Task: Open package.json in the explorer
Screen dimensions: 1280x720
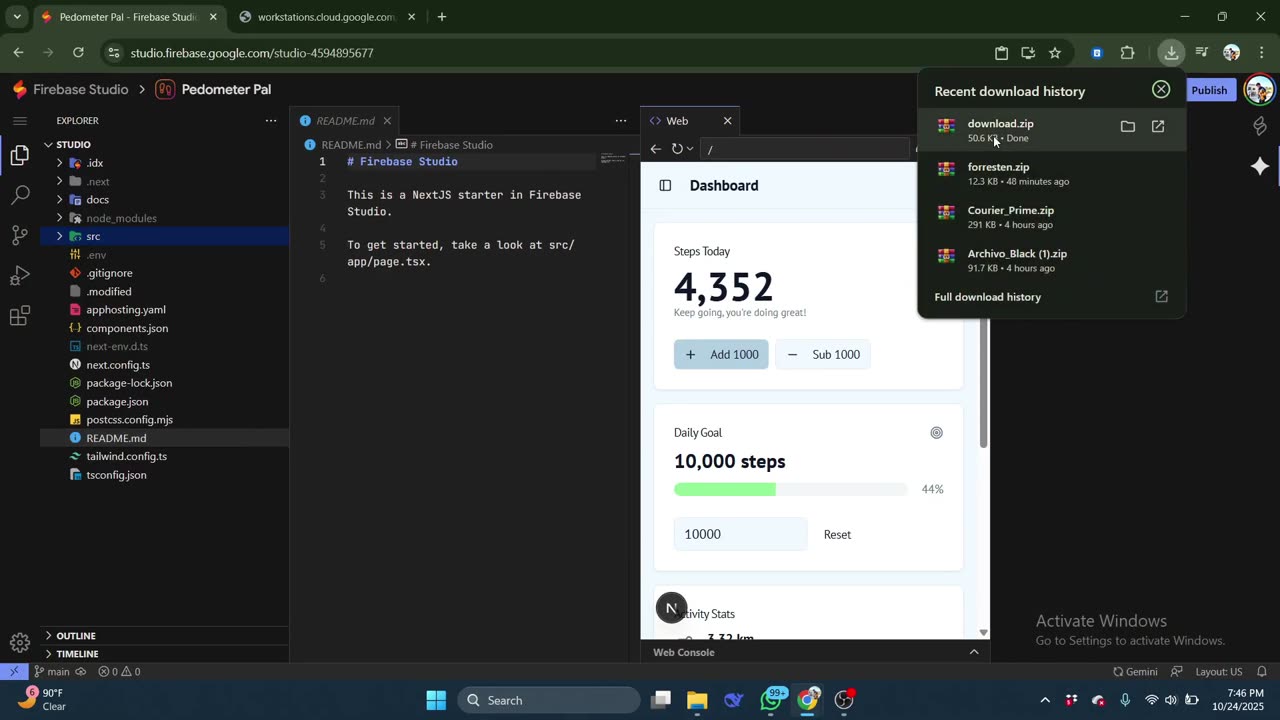Action: pos(117,401)
